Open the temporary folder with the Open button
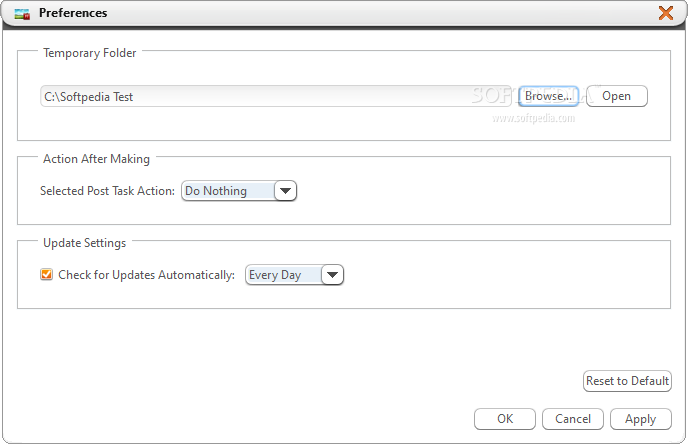The image size is (688, 444). pyautogui.click(x=616, y=96)
